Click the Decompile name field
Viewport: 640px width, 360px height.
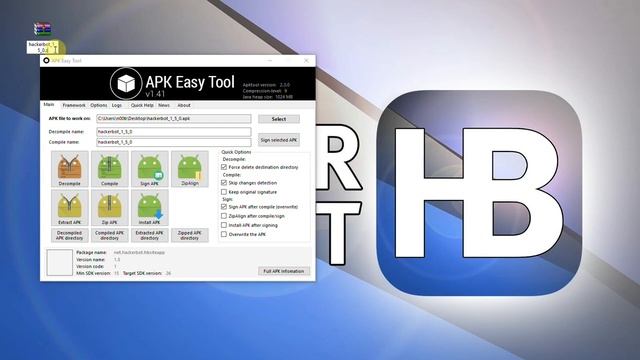click(174, 132)
